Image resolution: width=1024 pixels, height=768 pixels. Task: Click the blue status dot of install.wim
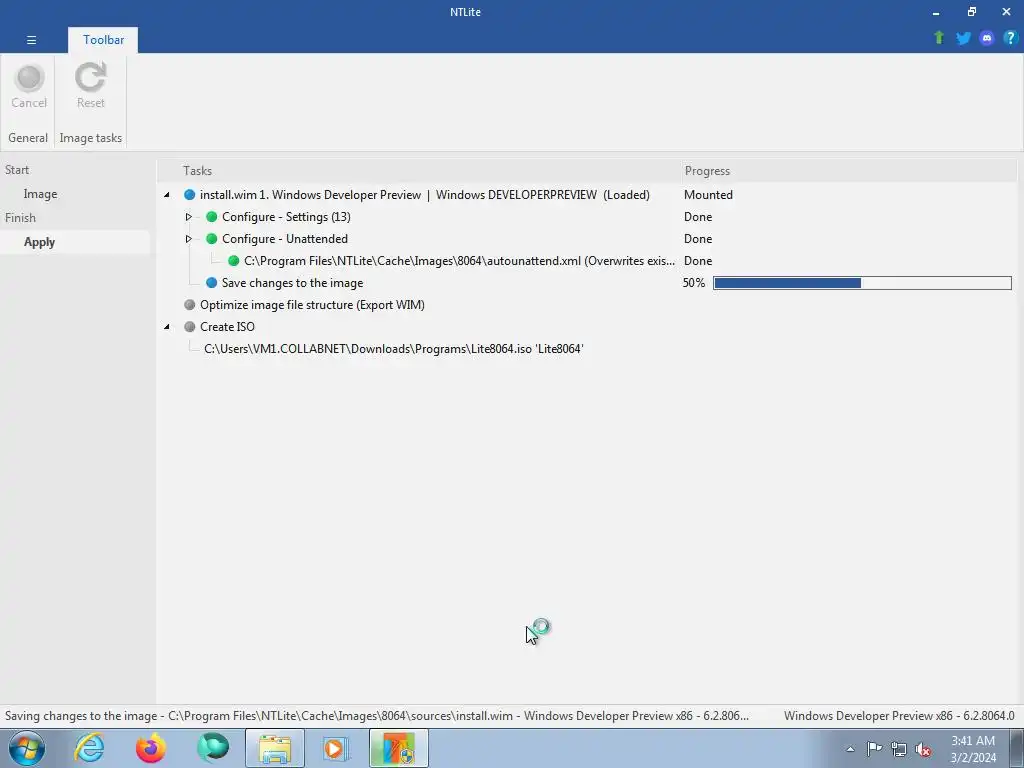(189, 195)
